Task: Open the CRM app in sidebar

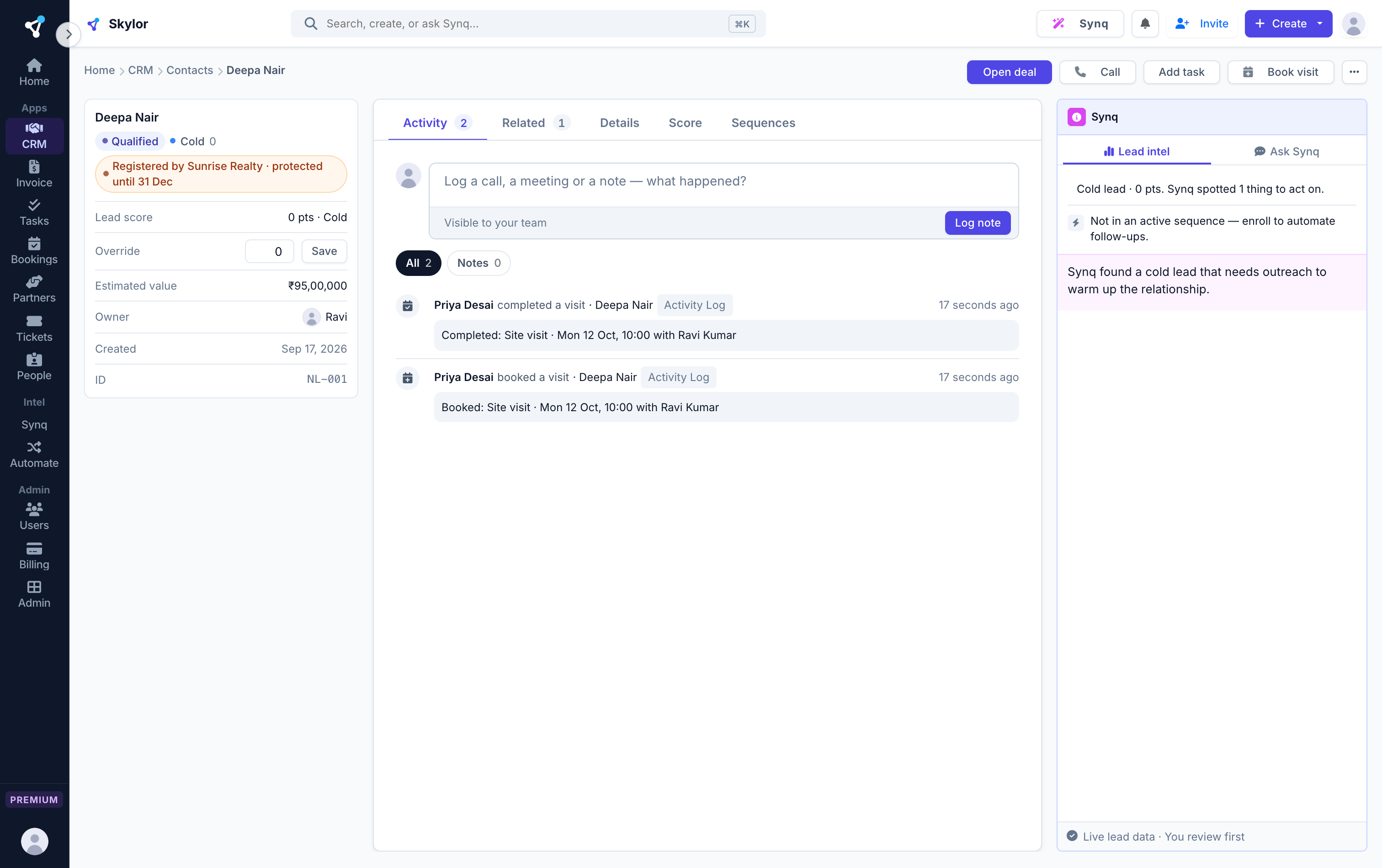Action: point(34,136)
